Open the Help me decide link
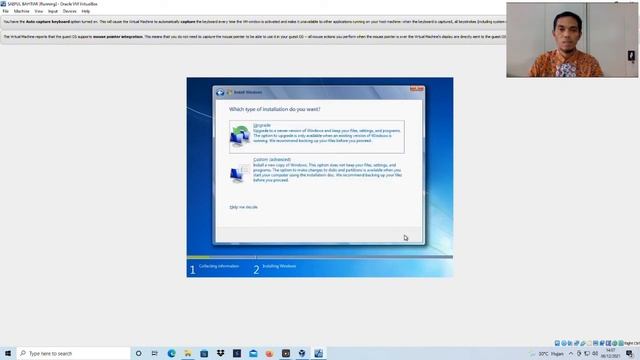The image size is (640, 360). pos(243,207)
